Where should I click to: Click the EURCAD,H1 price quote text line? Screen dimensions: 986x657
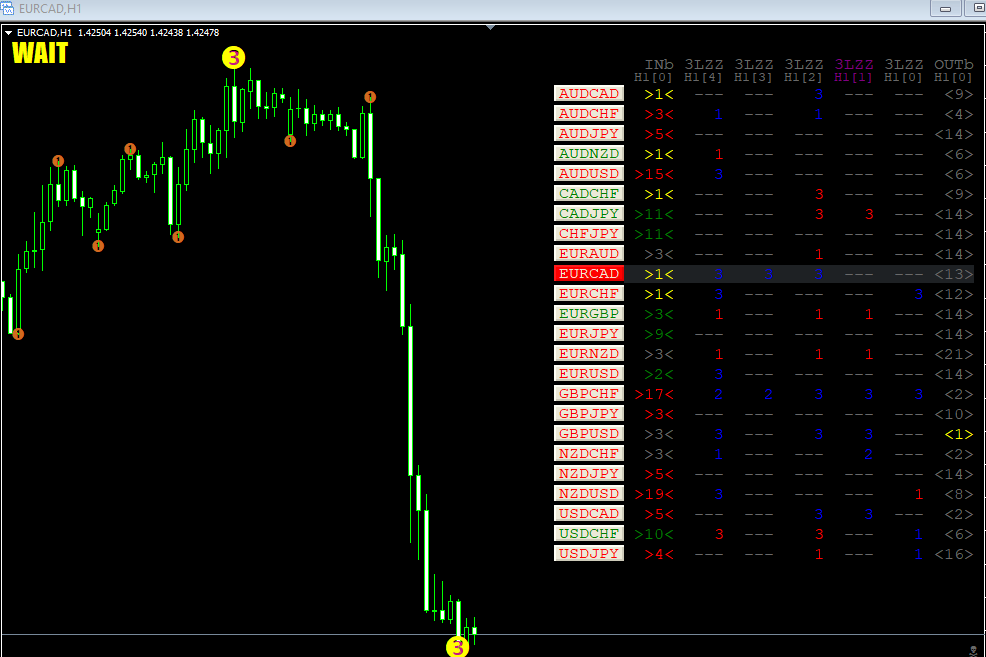(x=118, y=33)
